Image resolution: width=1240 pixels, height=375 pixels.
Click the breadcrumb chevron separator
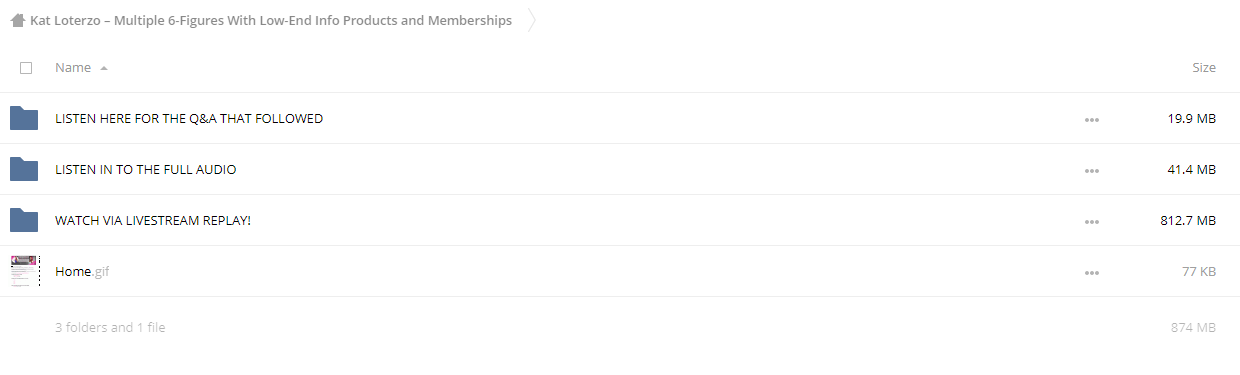pyautogui.click(x=532, y=20)
